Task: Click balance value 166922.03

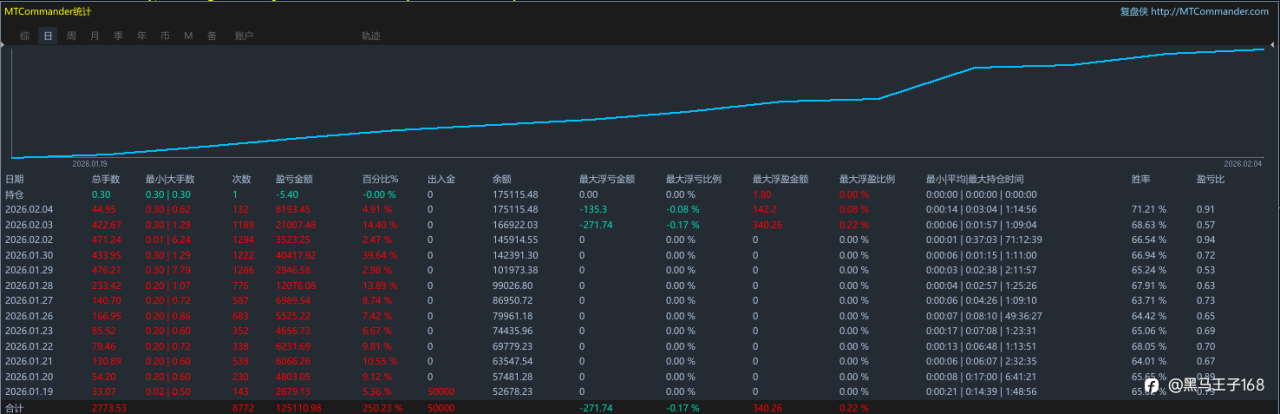Action: (x=515, y=225)
